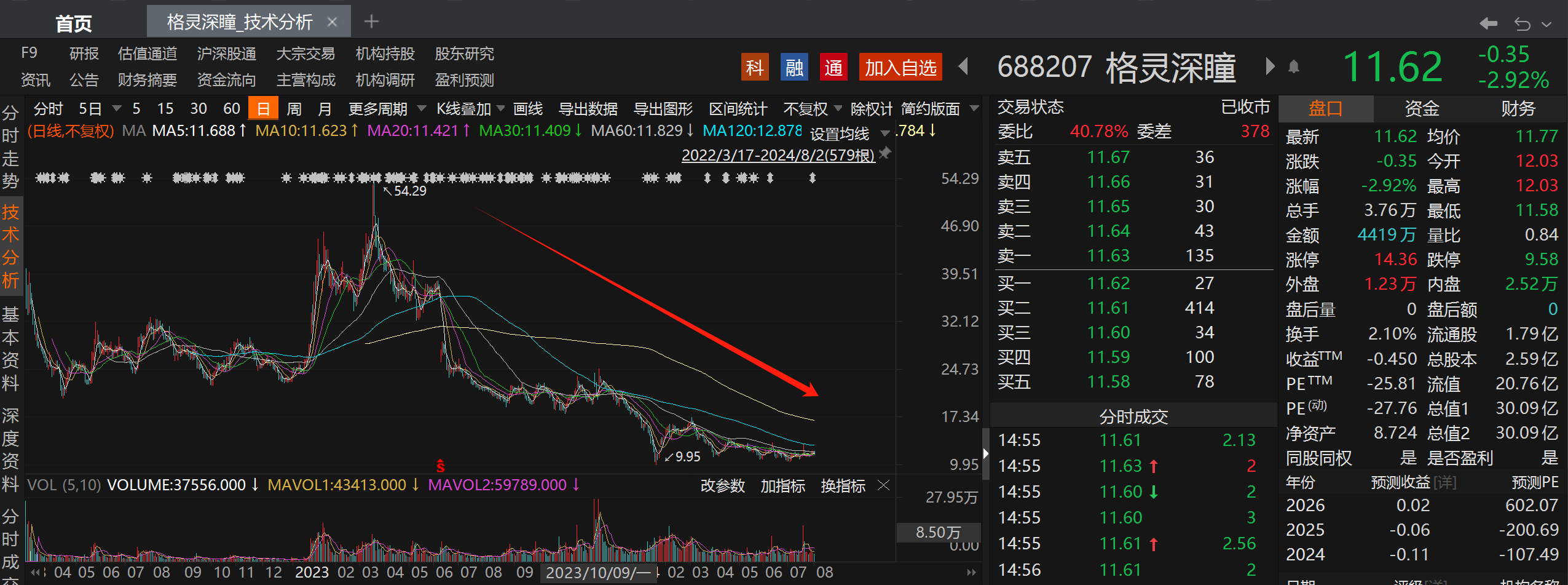The width and height of the screenshot is (1568, 585).
Task: Click 改参数 for volume indicator
Action: pos(723,486)
